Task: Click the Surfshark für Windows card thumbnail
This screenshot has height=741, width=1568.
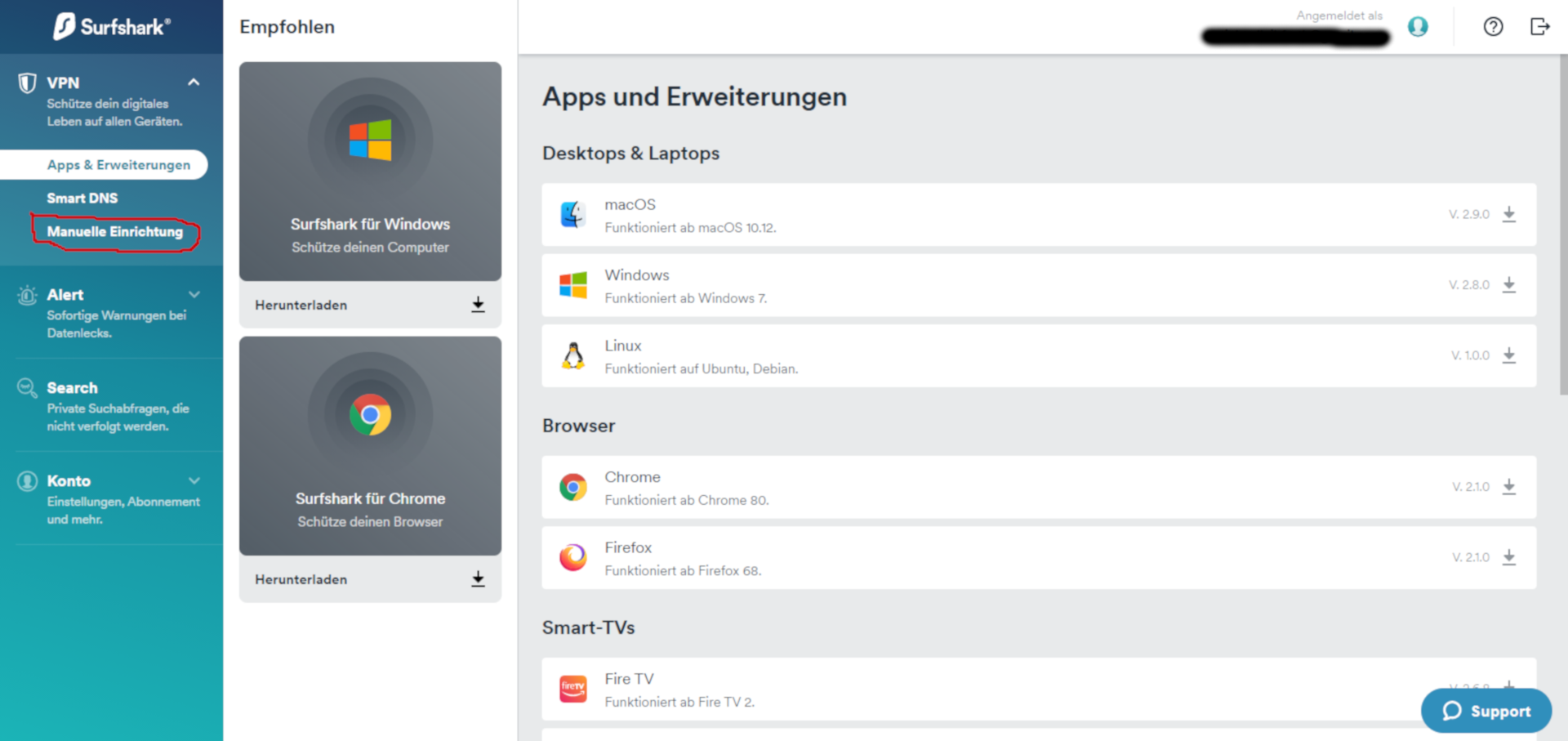Action: point(370,172)
